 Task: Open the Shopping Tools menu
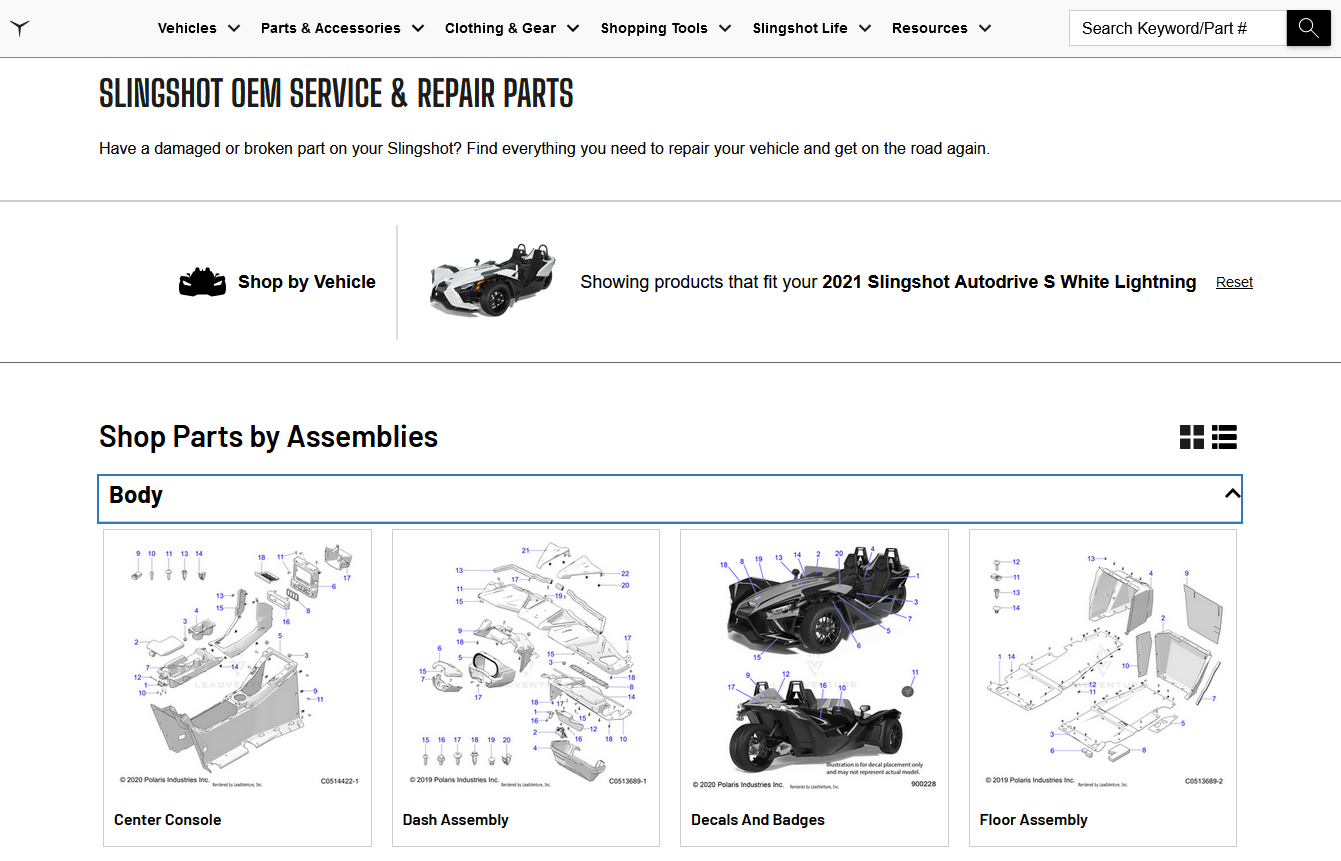pos(665,28)
